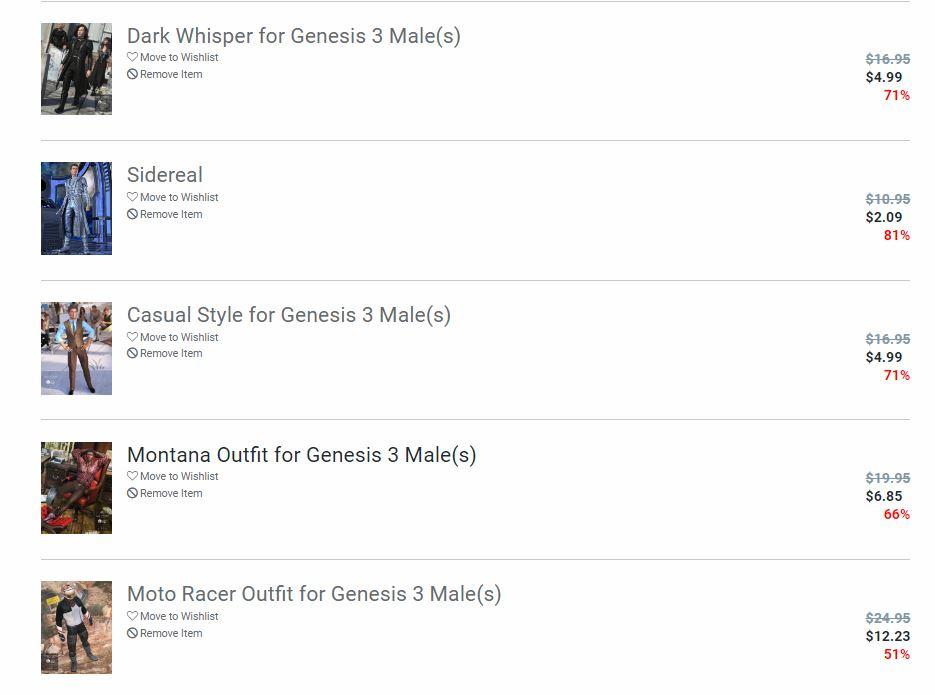
Task: Click Casual Style product thumbnail
Action: tap(76, 348)
